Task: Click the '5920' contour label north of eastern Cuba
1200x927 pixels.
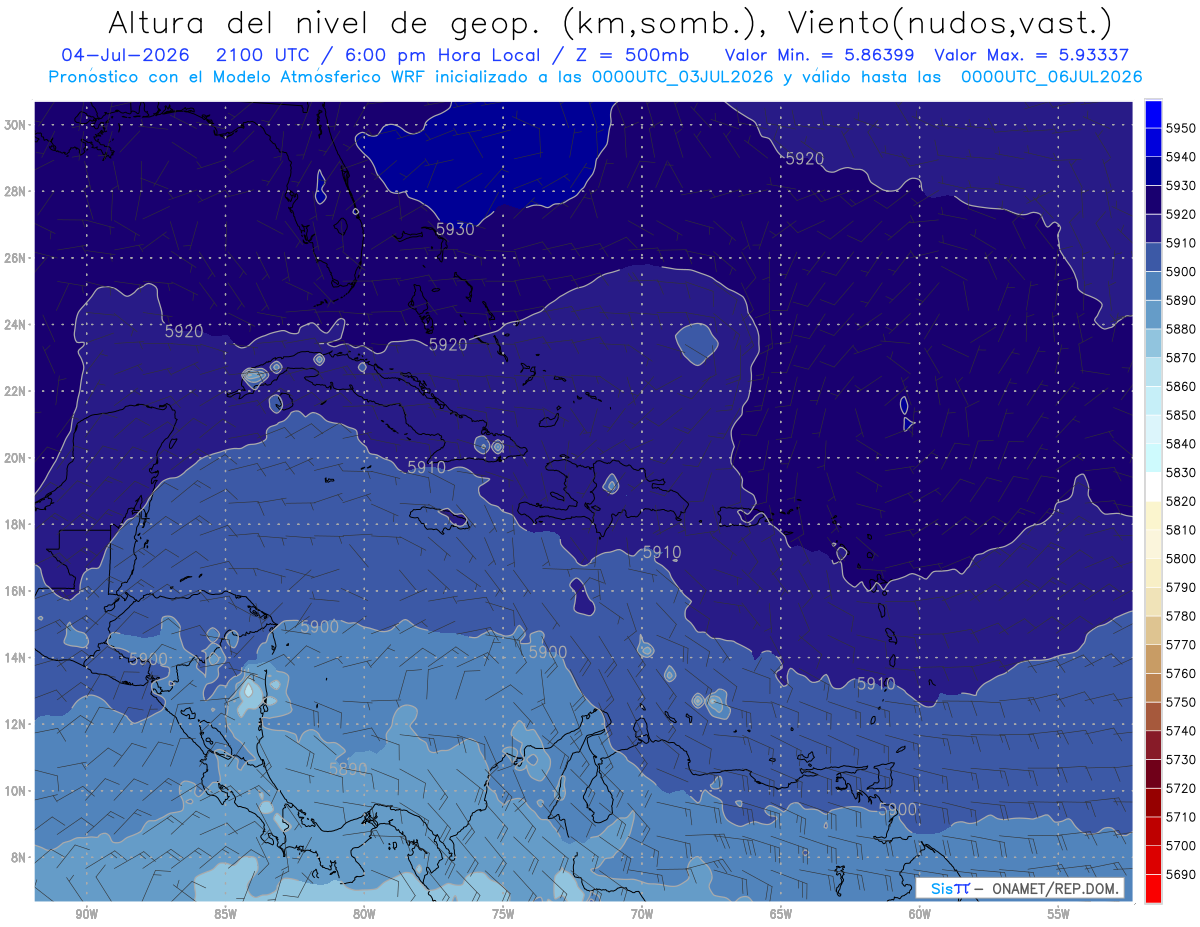Action: [x=448, y=345]
